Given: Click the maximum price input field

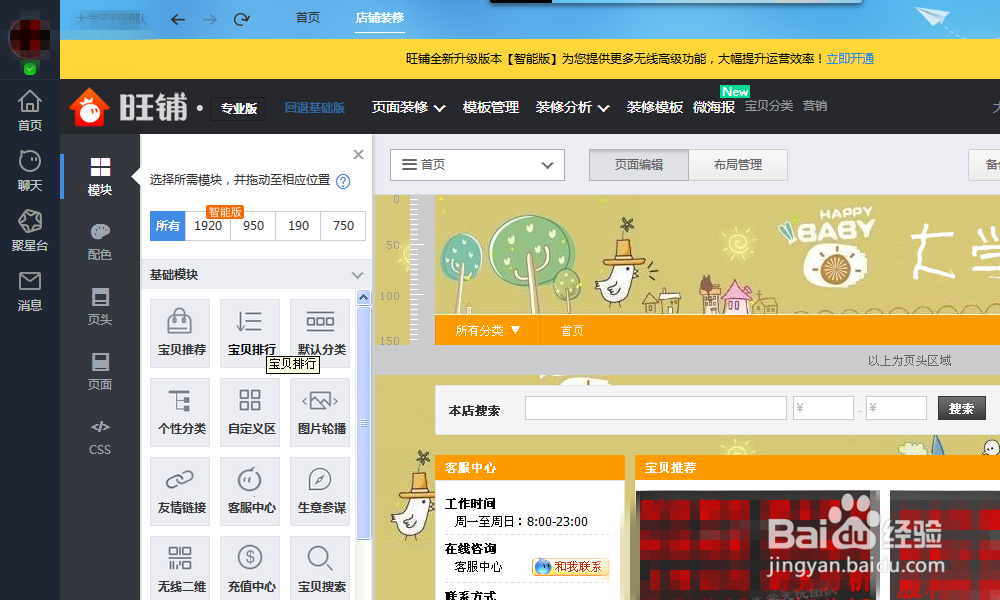Looking at the screenshot, I should (896, 408).
